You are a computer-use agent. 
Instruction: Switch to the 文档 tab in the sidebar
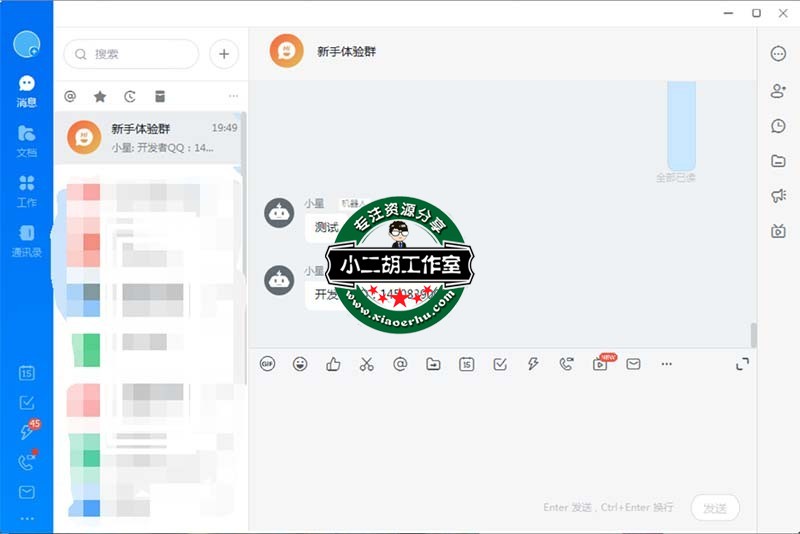[x=27, y=141]
